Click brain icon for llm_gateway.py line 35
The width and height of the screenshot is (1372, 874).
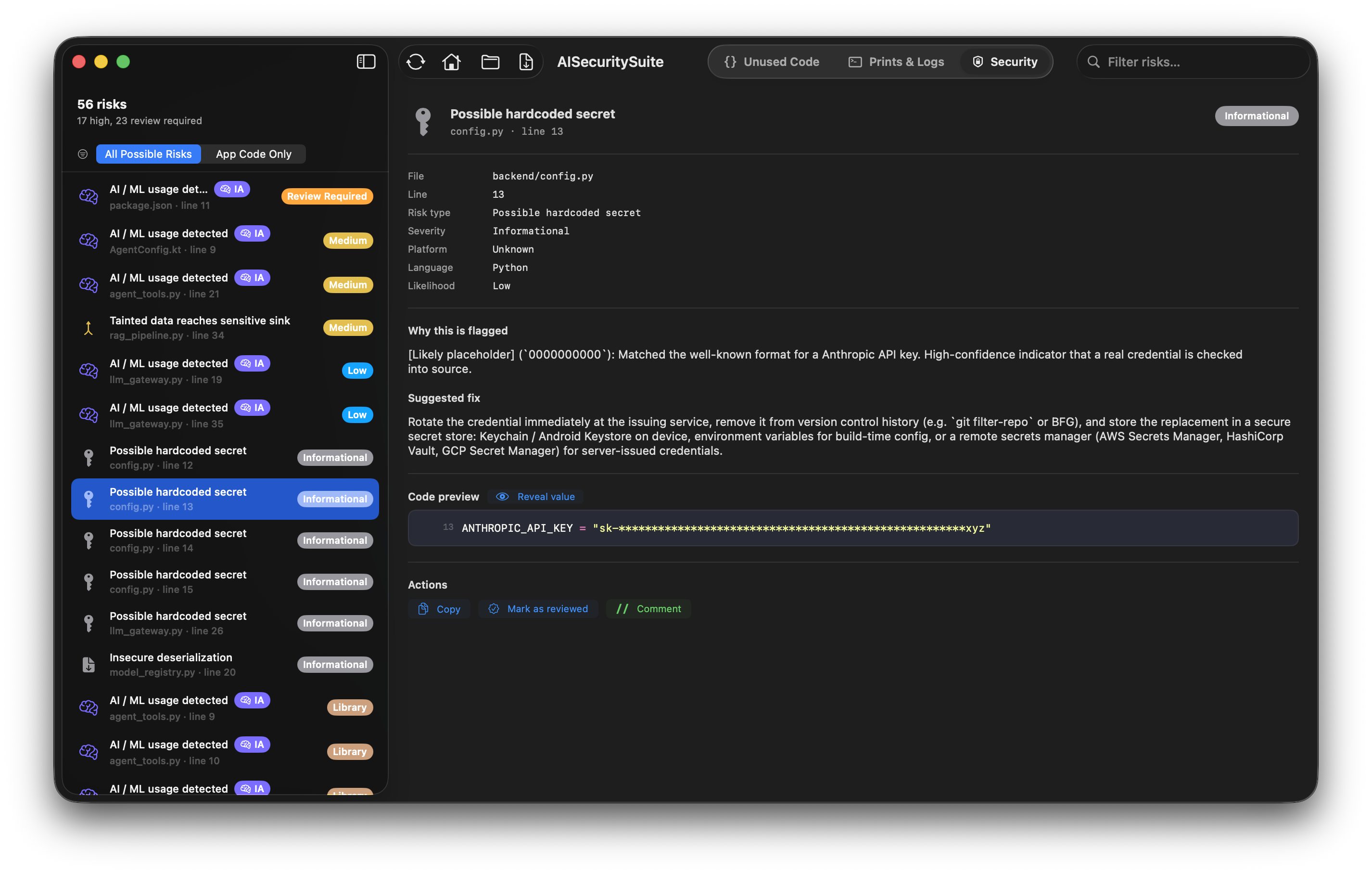tap(89, 415)
